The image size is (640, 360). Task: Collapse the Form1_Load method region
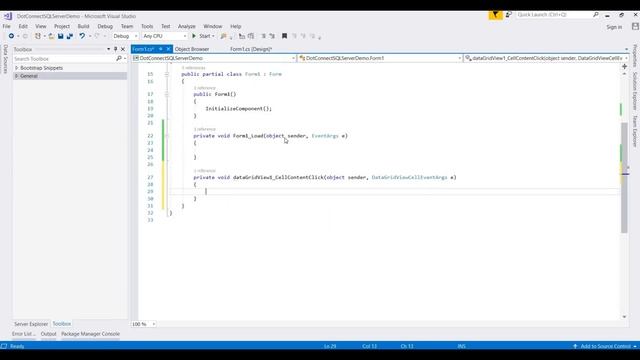[x=167, y=136]
